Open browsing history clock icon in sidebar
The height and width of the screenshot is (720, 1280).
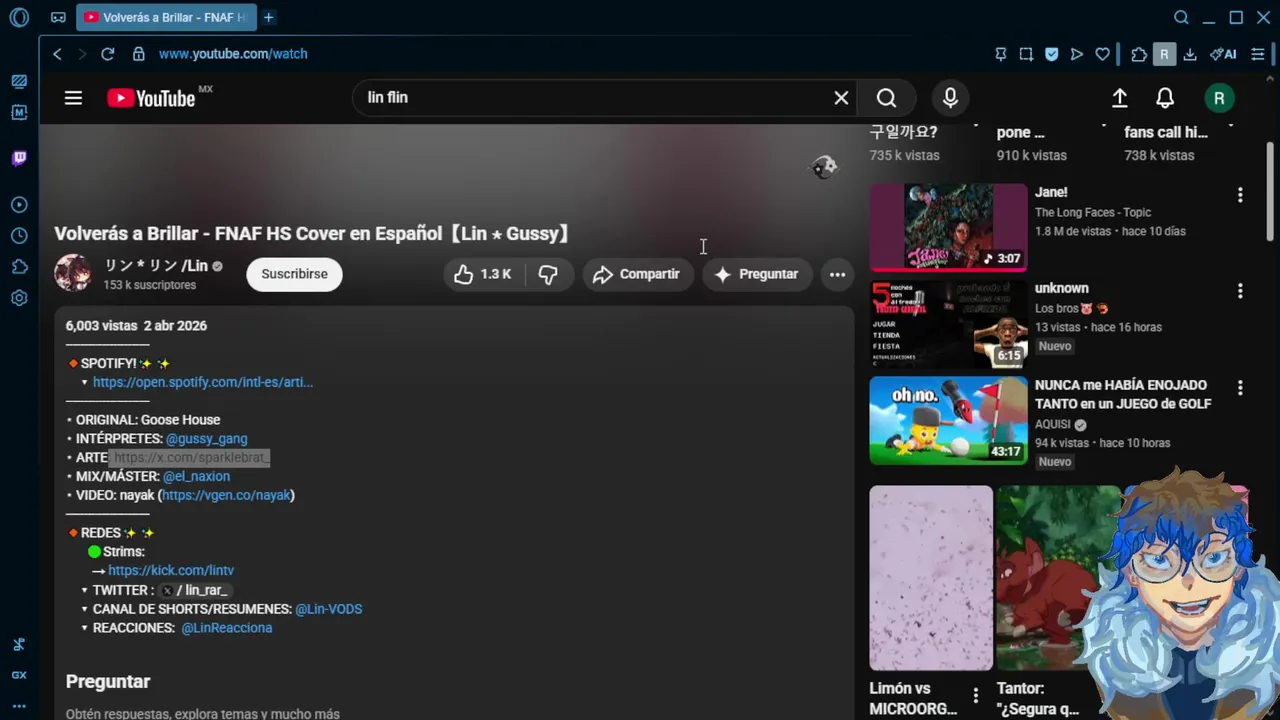tap(19, 236)
